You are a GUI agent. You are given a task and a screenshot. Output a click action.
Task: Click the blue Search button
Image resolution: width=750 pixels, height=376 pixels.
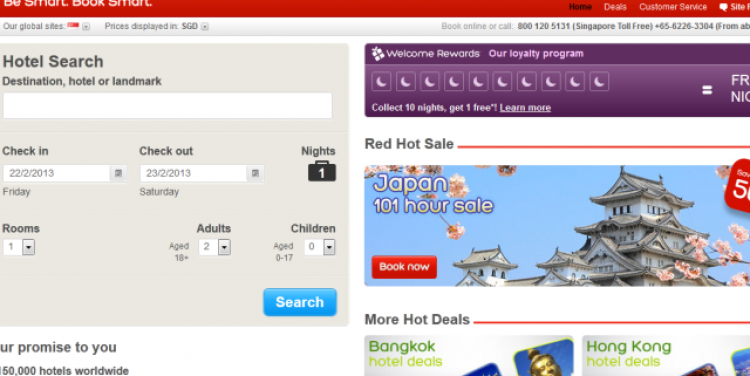[x=300, y=302]
